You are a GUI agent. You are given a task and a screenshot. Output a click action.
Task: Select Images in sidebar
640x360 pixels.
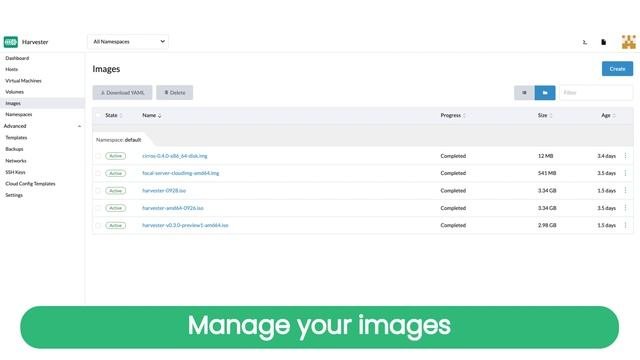coord(42,103)
